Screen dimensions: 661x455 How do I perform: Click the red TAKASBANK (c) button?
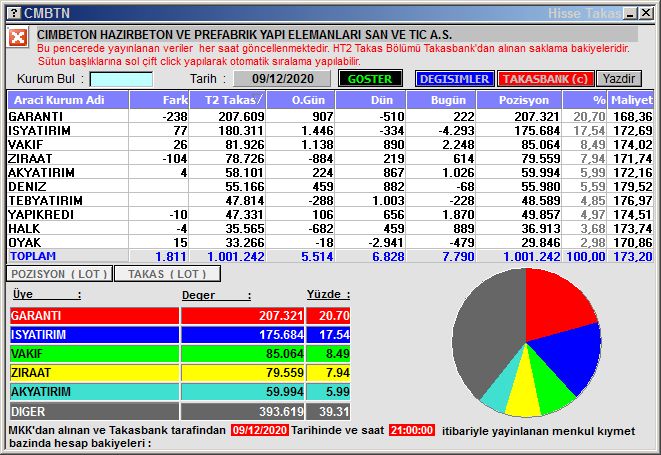coord(545,79)
